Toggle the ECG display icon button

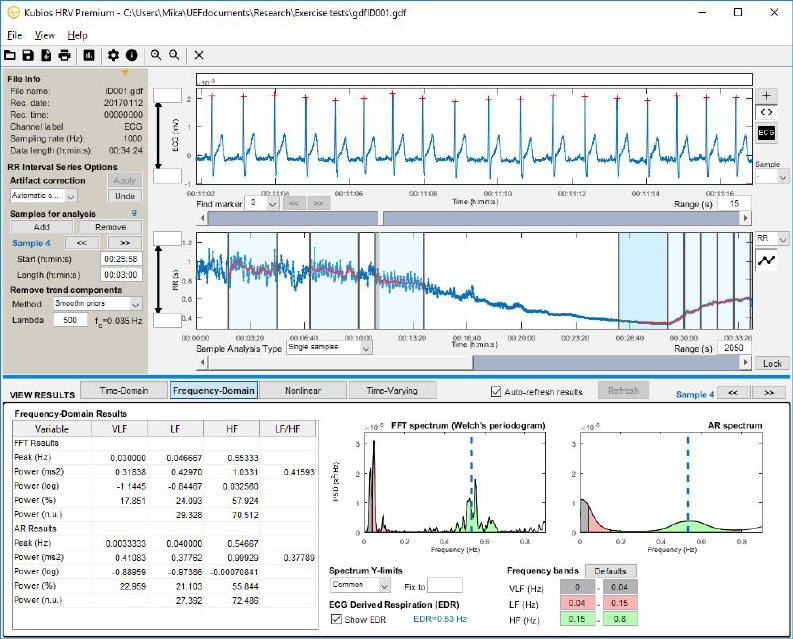tap(766, 132)
